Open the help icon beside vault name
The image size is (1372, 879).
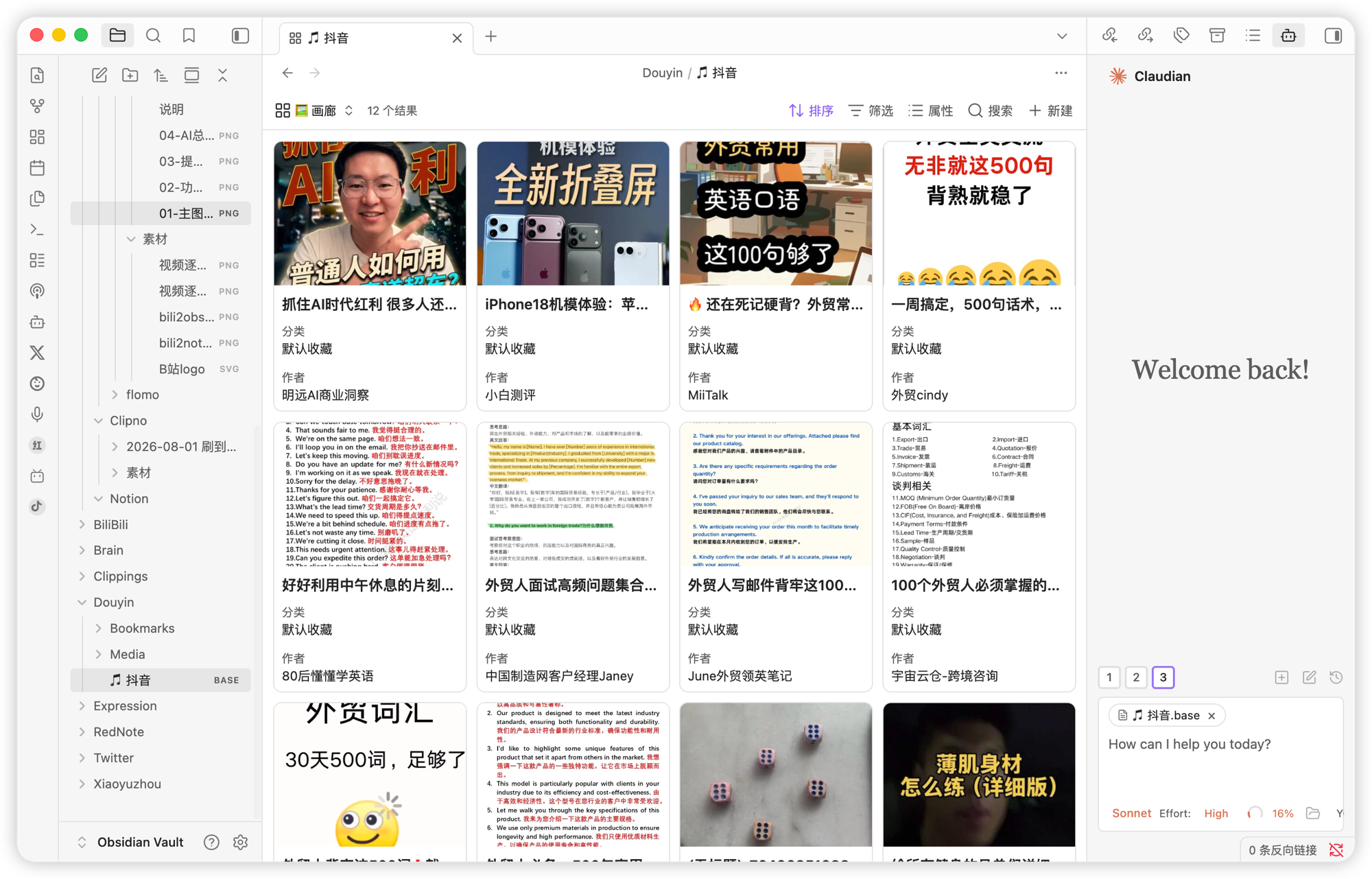(x=211, y=842)
